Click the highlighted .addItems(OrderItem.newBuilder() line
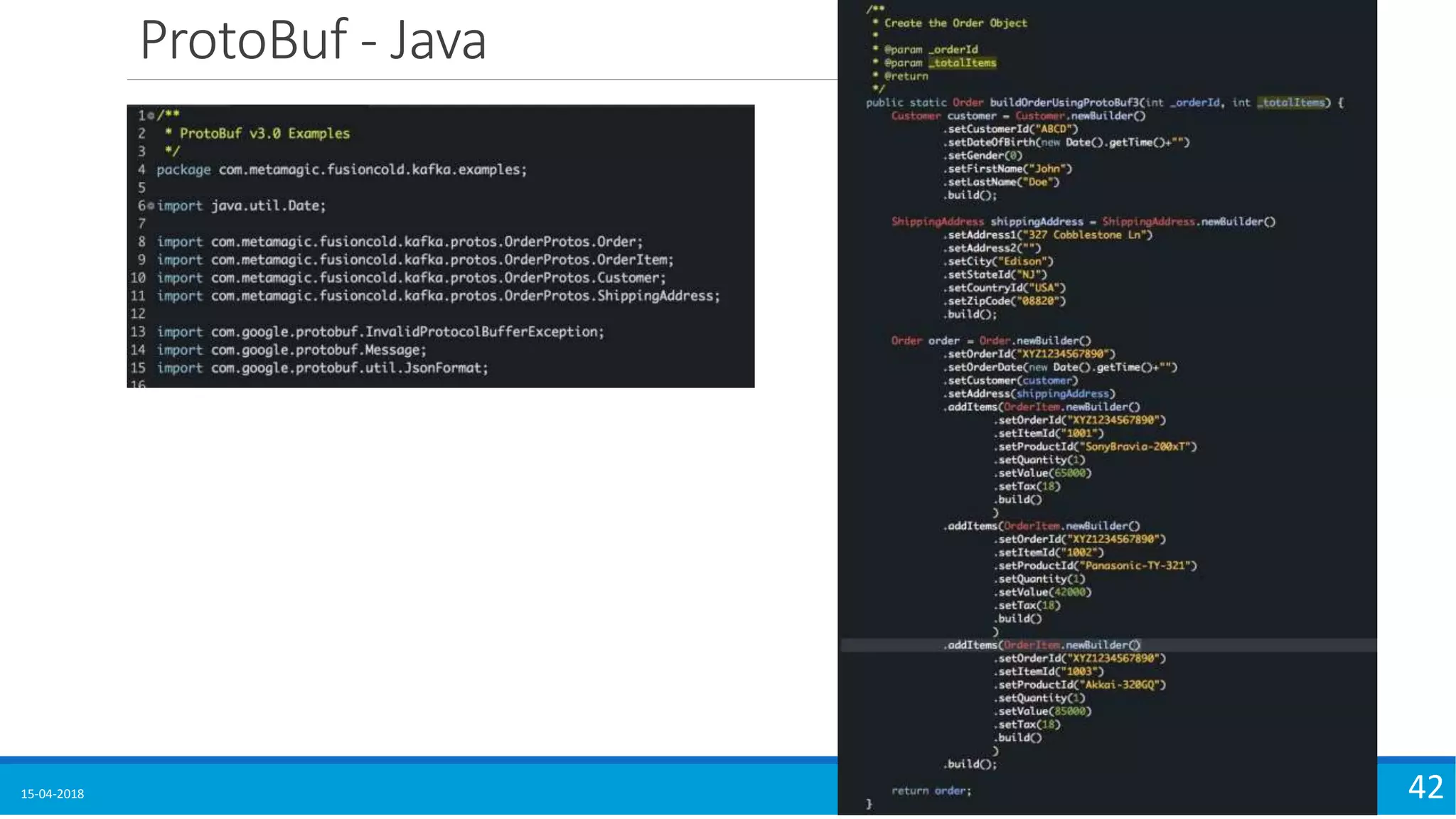 (x=1042, y=645)
